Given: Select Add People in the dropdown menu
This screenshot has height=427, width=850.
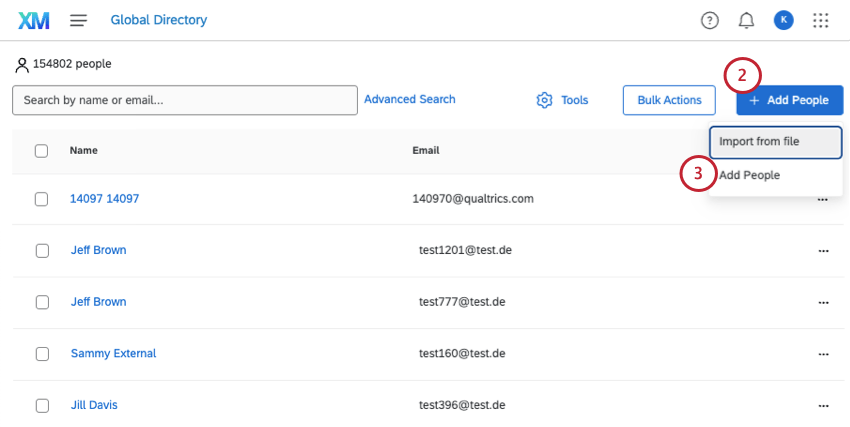Looking at the screenshot, I should (x=750, y=175).
